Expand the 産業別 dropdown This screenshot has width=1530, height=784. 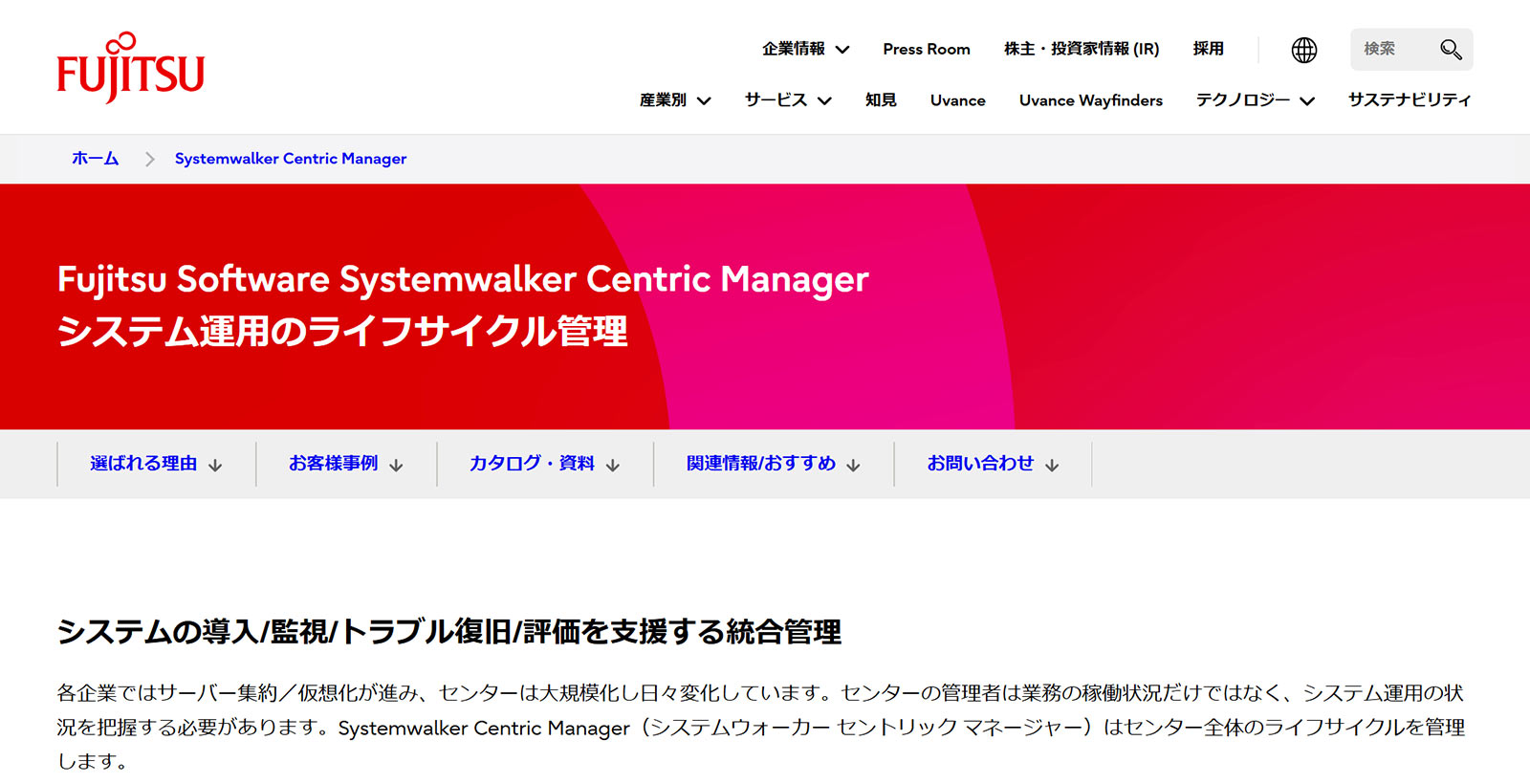(675, 100)
